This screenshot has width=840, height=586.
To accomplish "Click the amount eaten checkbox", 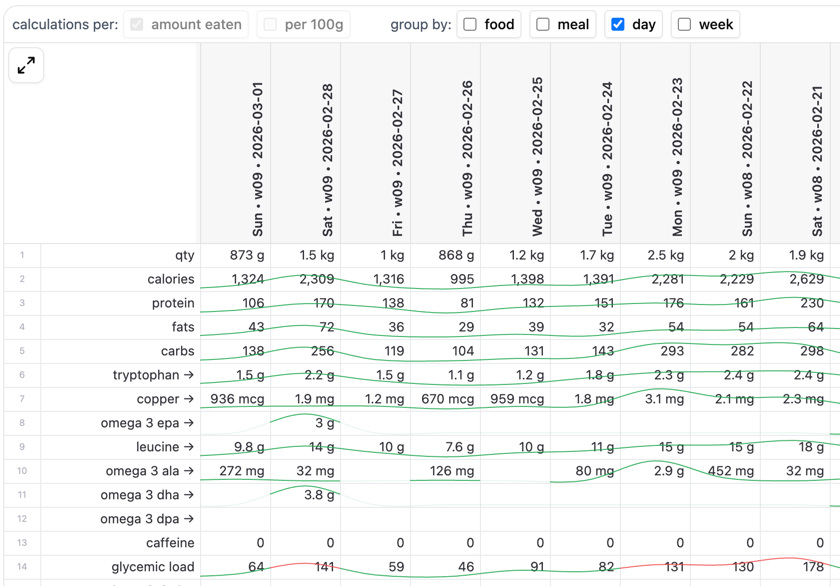I will coord(137,24).
